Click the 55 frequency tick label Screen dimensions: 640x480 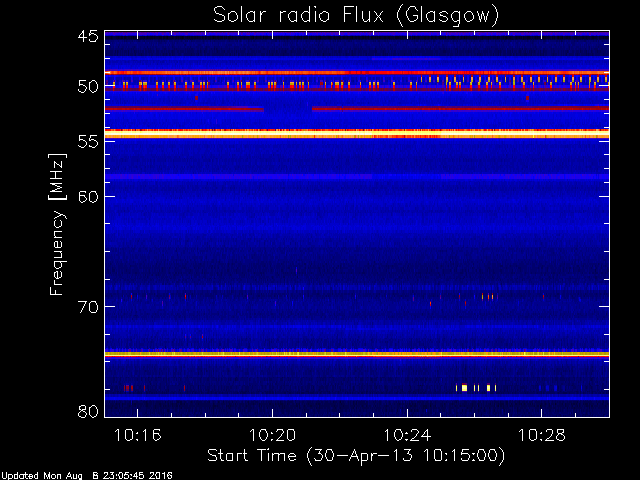(x=88, y=142)
